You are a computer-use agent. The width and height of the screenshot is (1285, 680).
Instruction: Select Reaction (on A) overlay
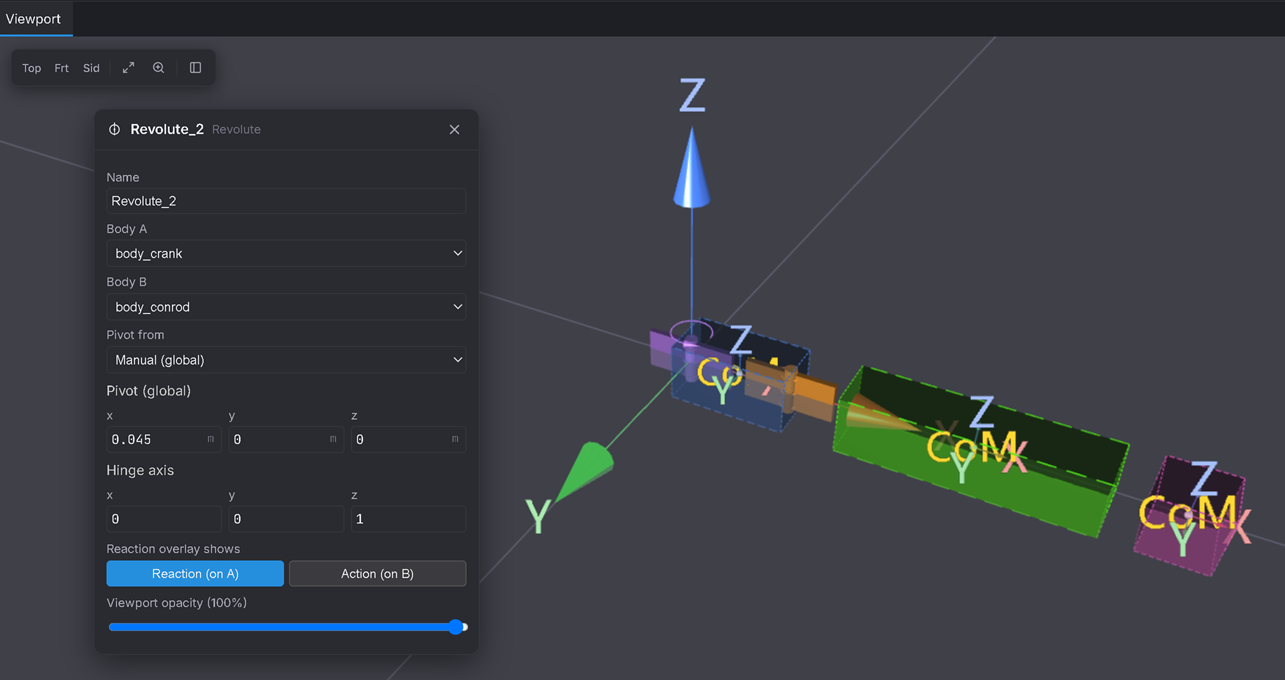tap(195, 573)
